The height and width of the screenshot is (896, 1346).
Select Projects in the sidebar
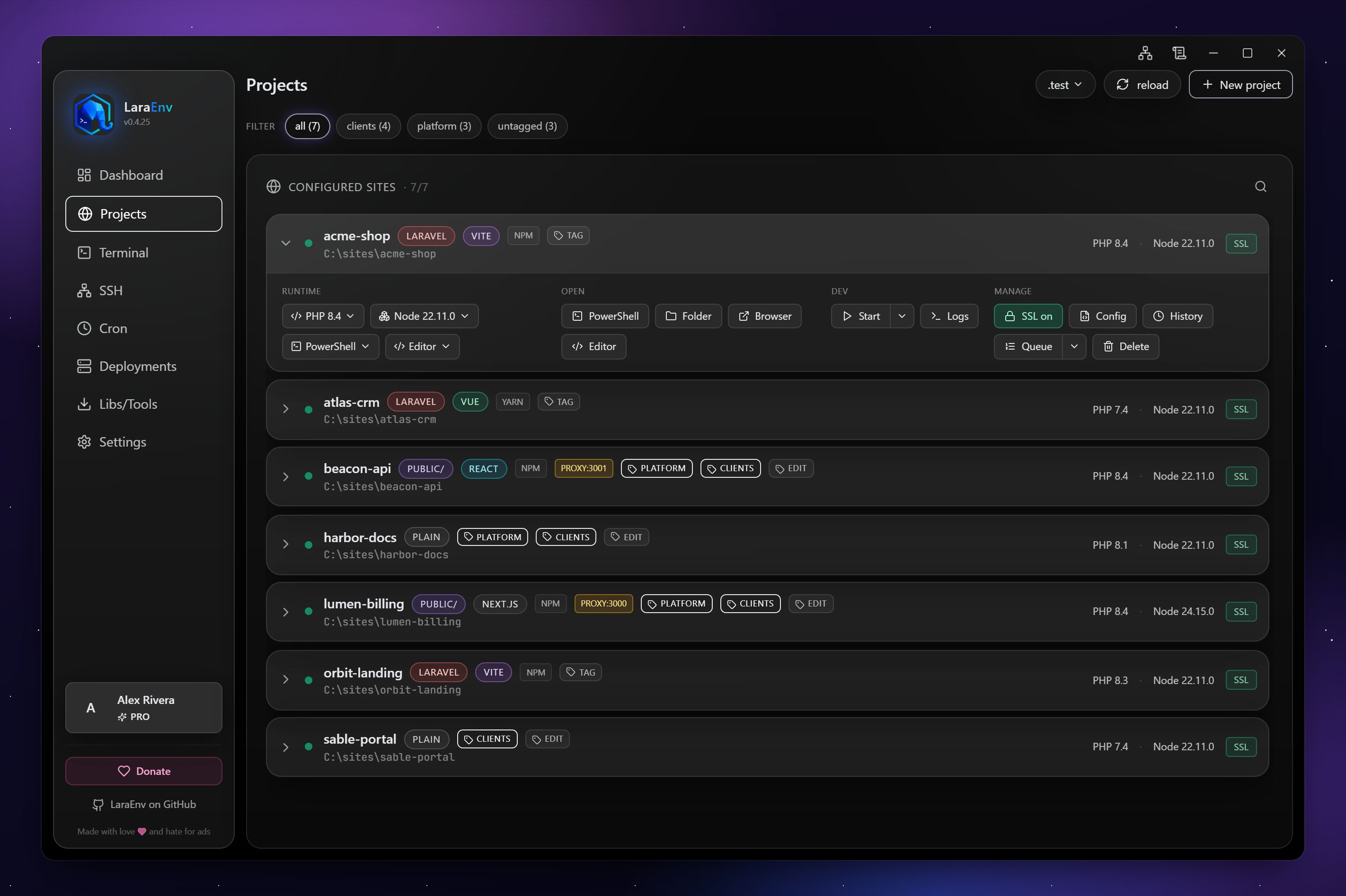pyautogui.click(x=143, y=214)
